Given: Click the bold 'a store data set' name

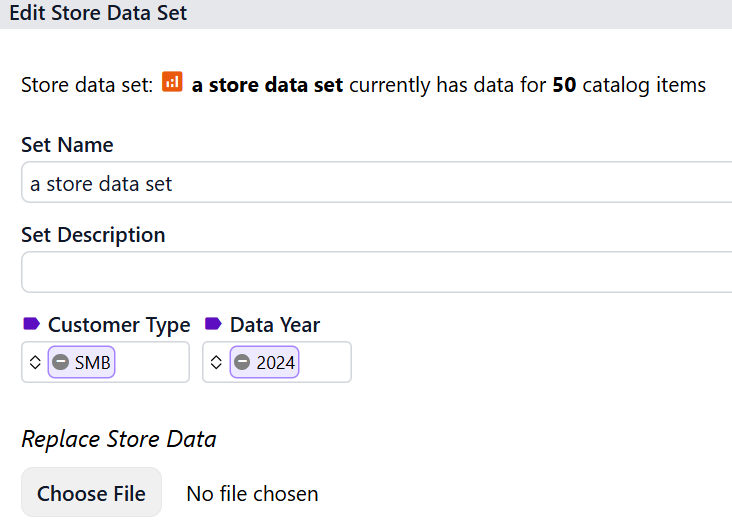Looking at the screenshot, I should pos(267,85).
